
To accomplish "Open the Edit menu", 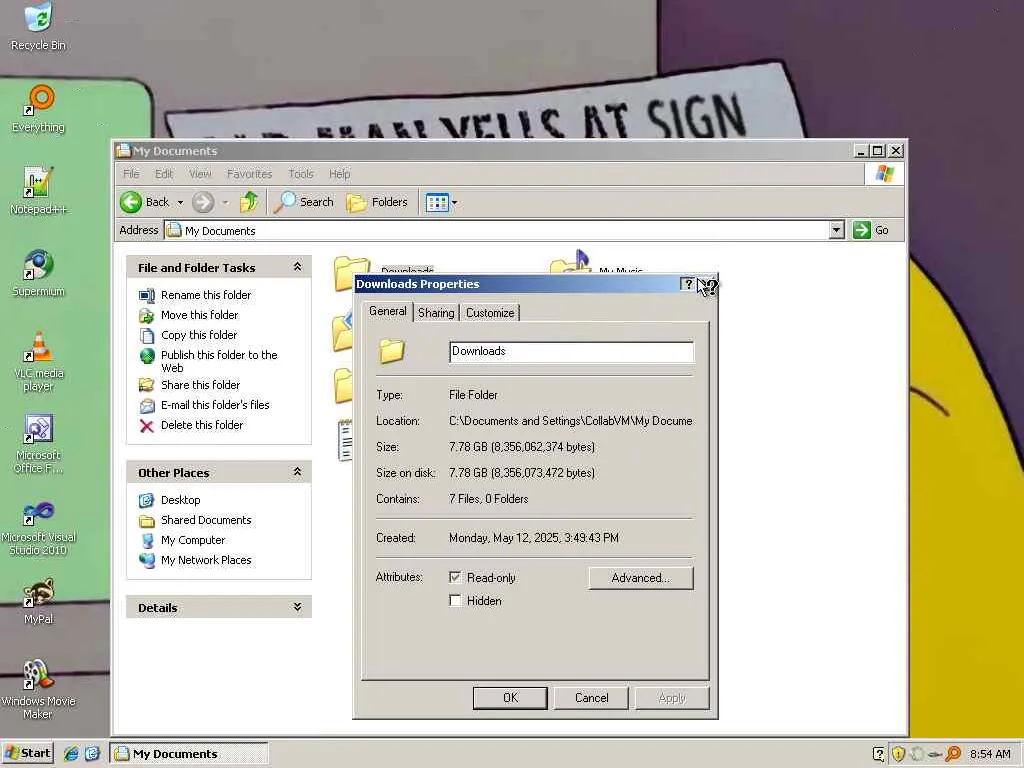I will (164, 174).
